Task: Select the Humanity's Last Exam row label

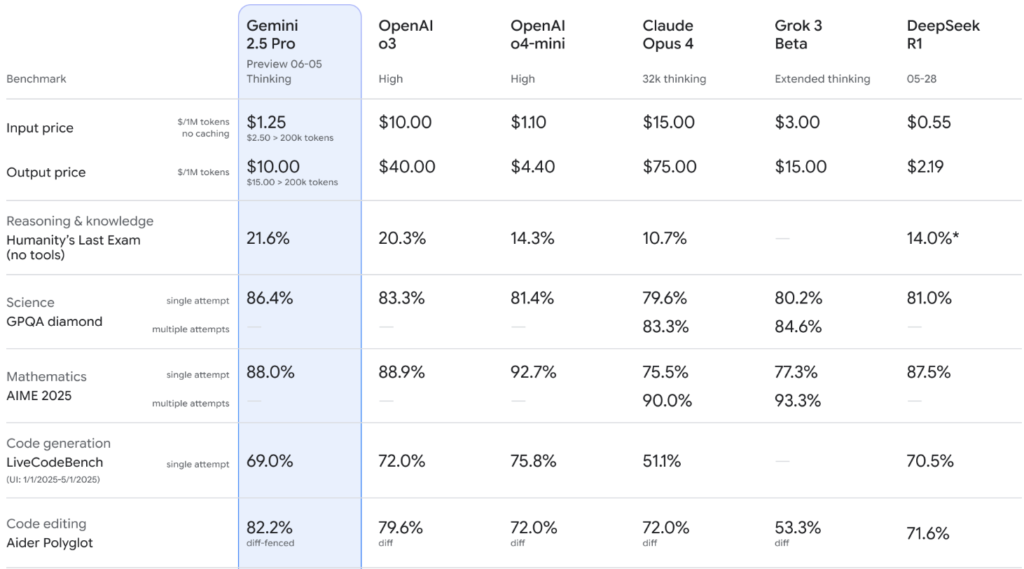Action: click(x=73, y=240)
